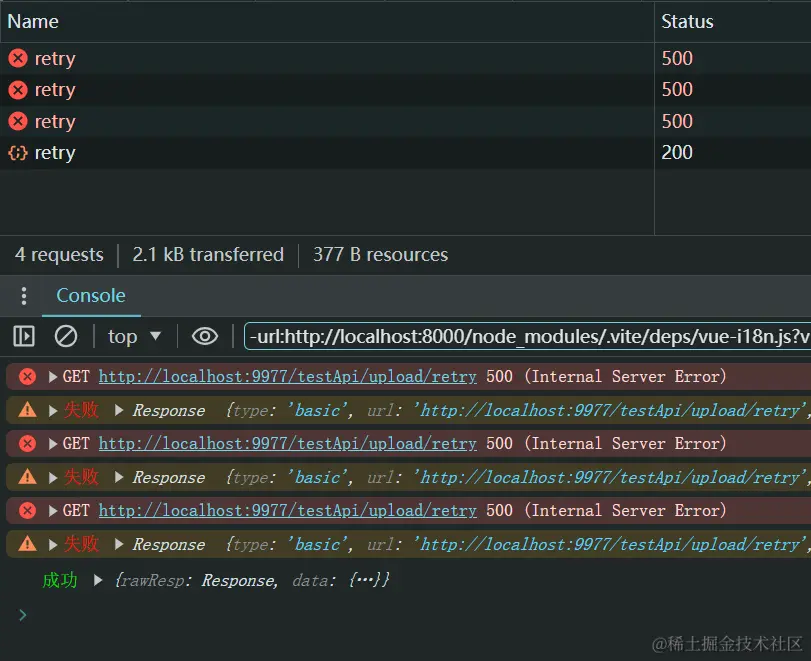Image resolution: width=811 pixels, height=661 pixels.
Task: Click the error icon of third retry request
Action: pos(18,121)
